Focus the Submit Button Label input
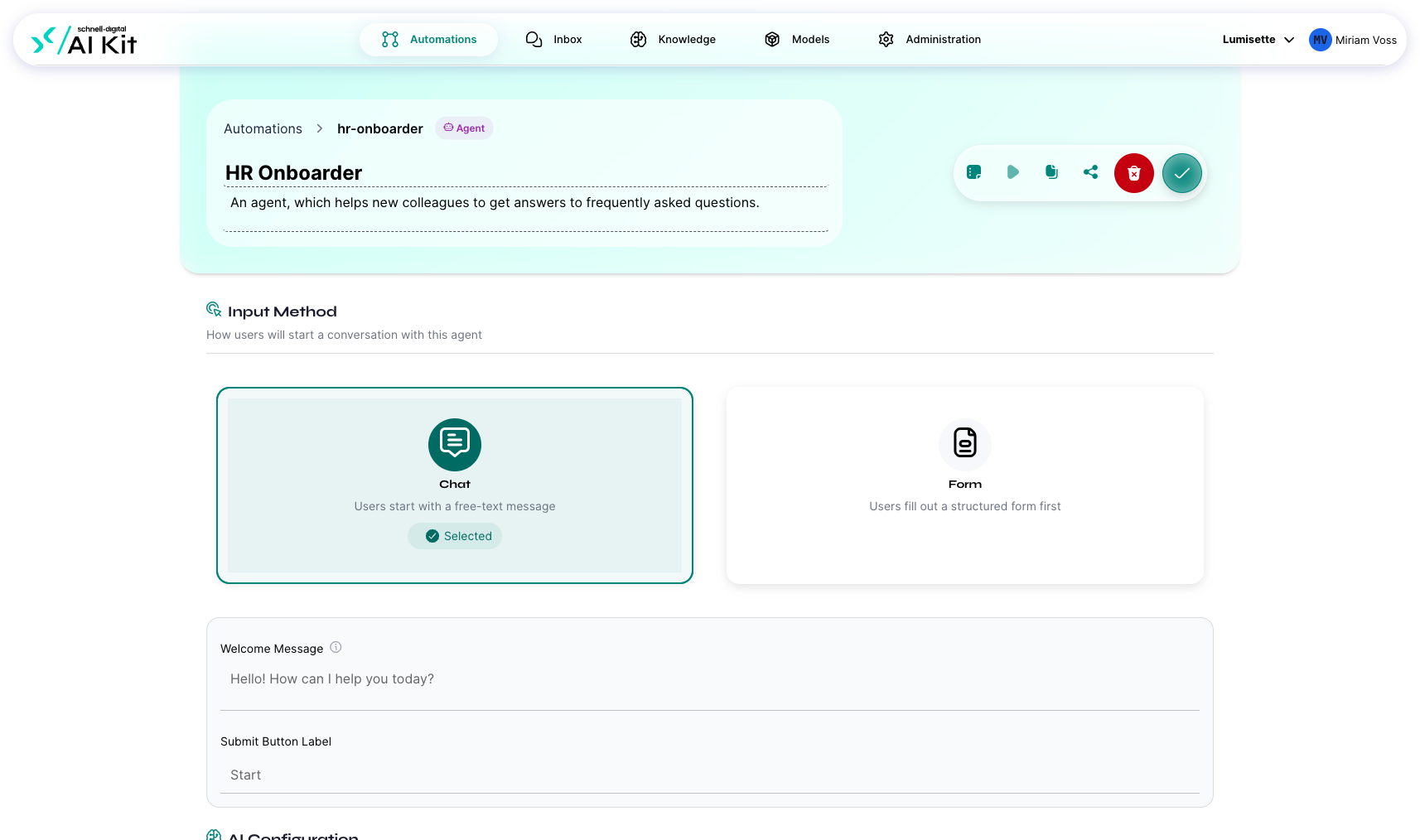 coord(710,775)
